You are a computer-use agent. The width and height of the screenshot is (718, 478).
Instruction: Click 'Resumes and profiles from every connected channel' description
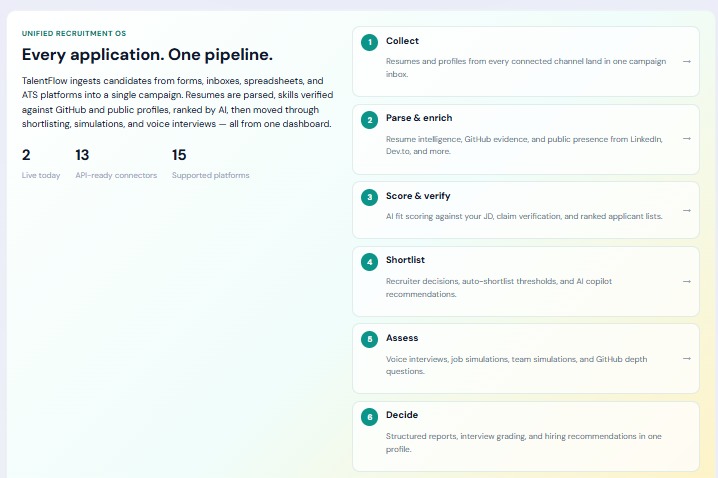pos(526,67)
